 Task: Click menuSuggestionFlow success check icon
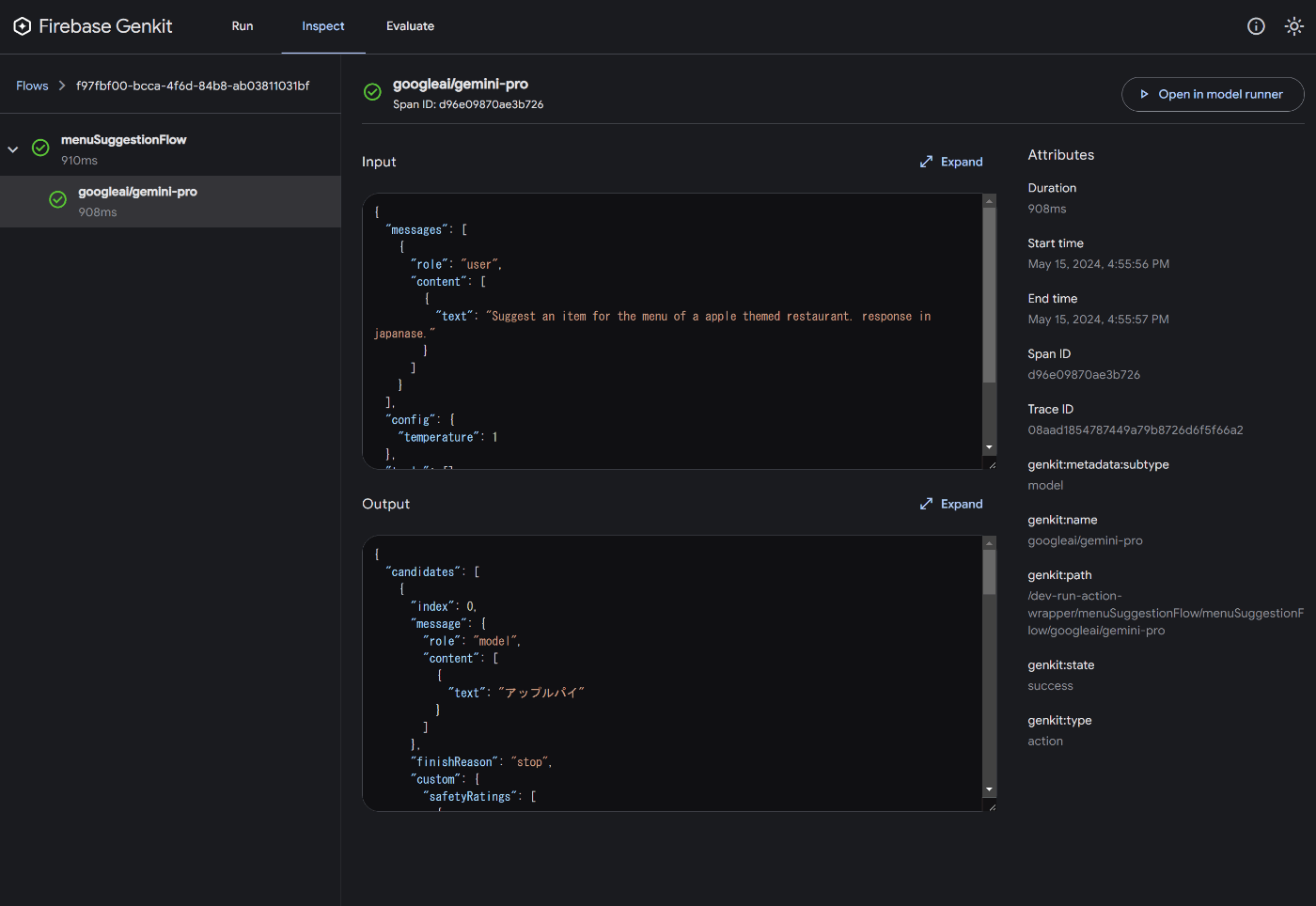coord(40,148)
